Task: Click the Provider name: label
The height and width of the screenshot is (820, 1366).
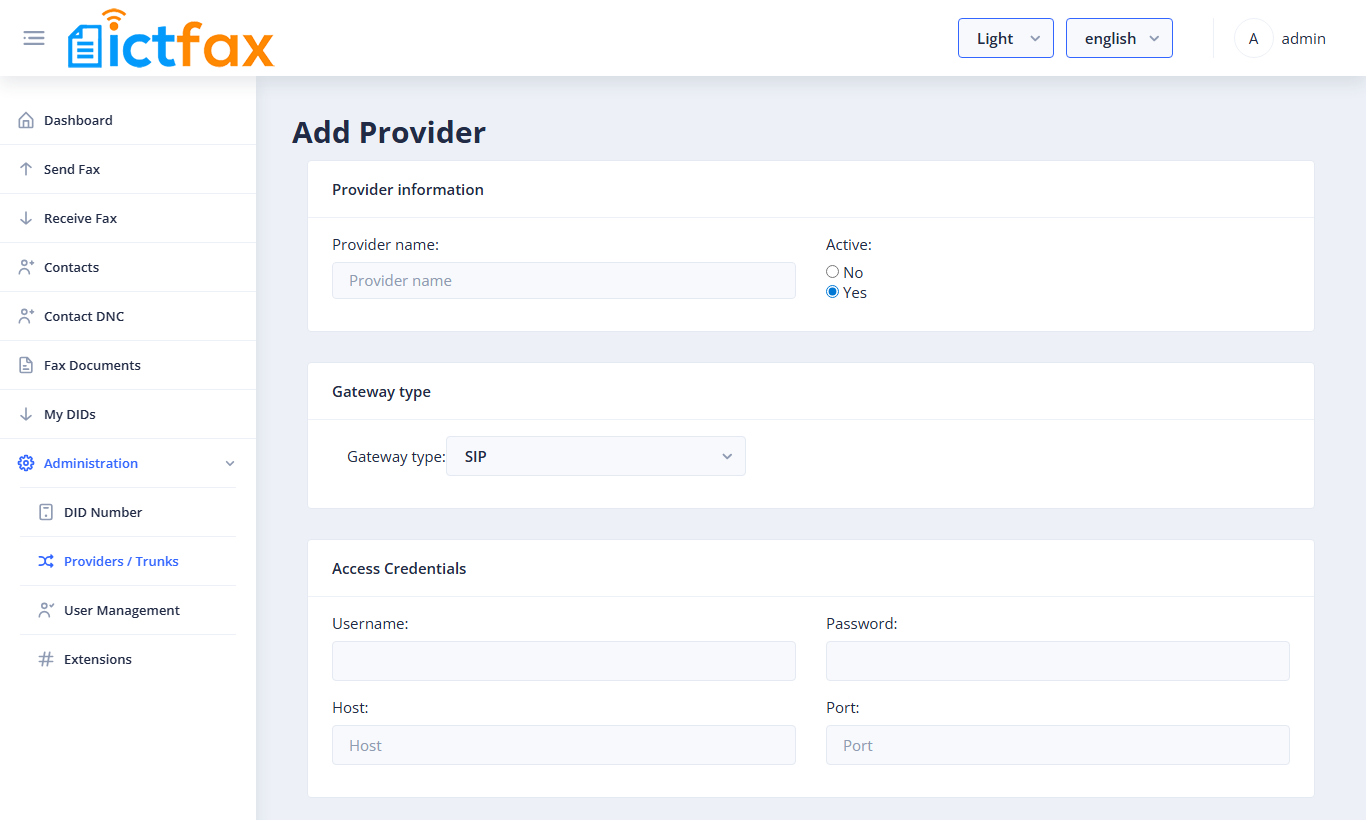Action: [x=385, y=244]
